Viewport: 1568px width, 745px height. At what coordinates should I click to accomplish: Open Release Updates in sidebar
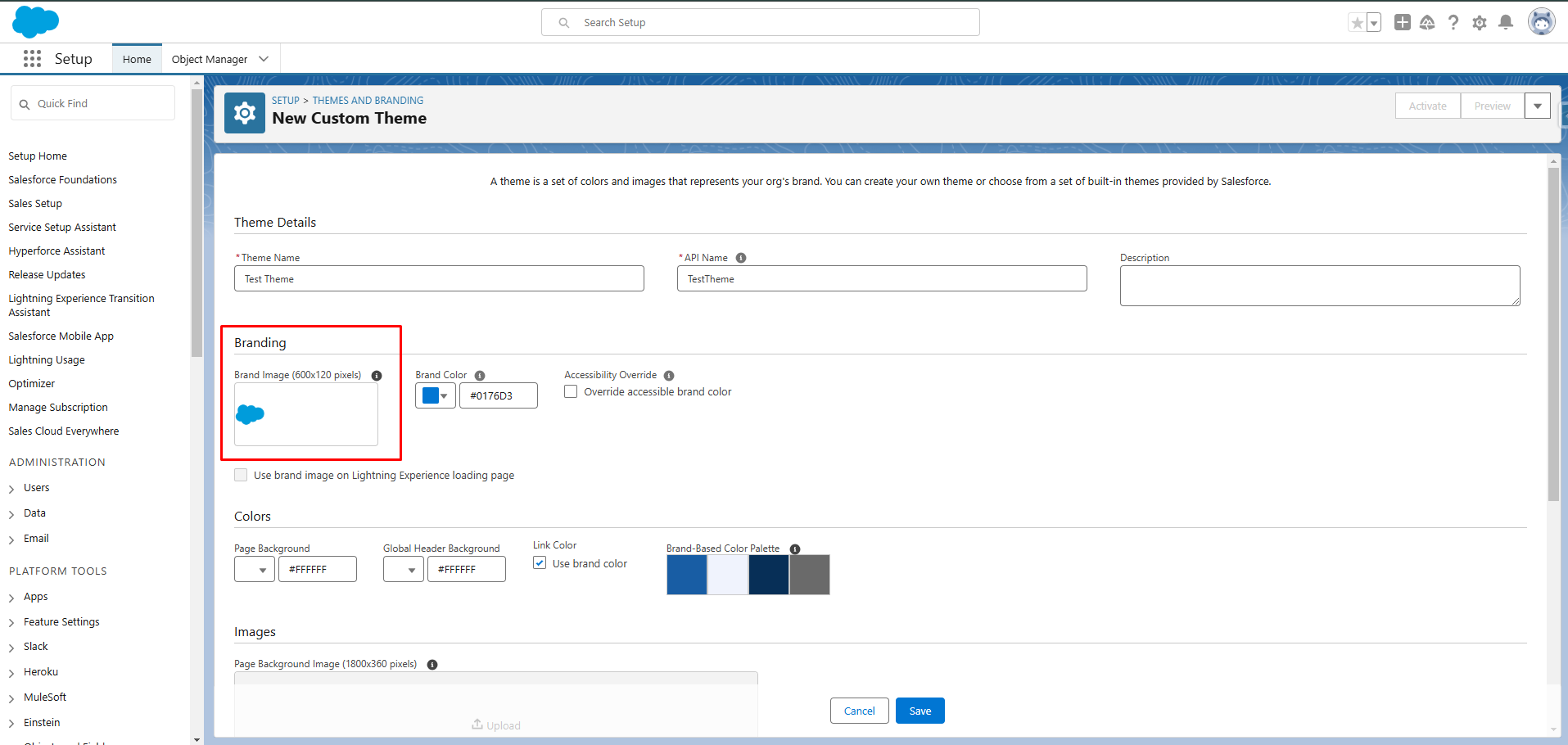pyautogui.click(x=47, y=274)
